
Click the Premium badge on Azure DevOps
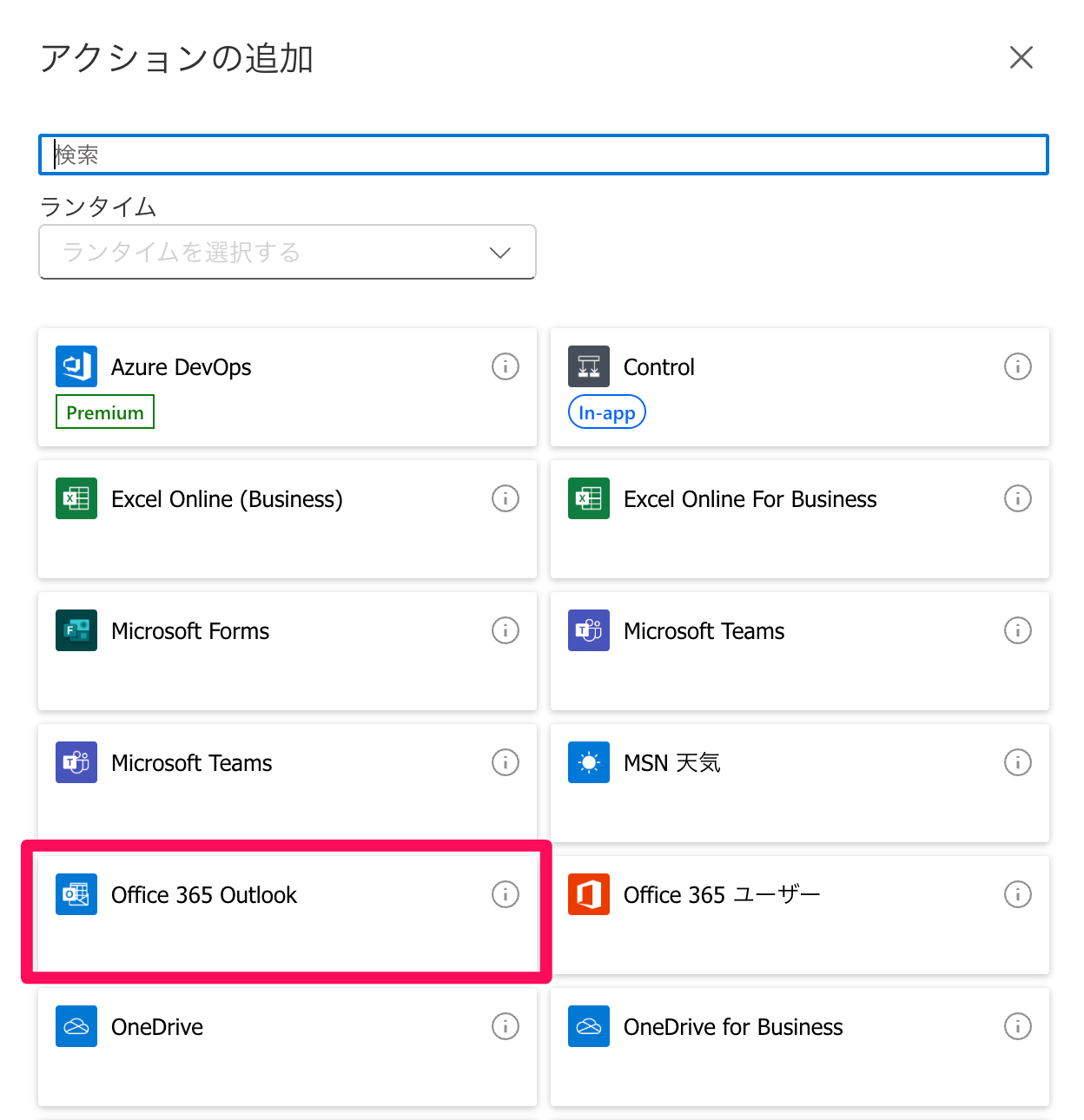pos(105,412)
